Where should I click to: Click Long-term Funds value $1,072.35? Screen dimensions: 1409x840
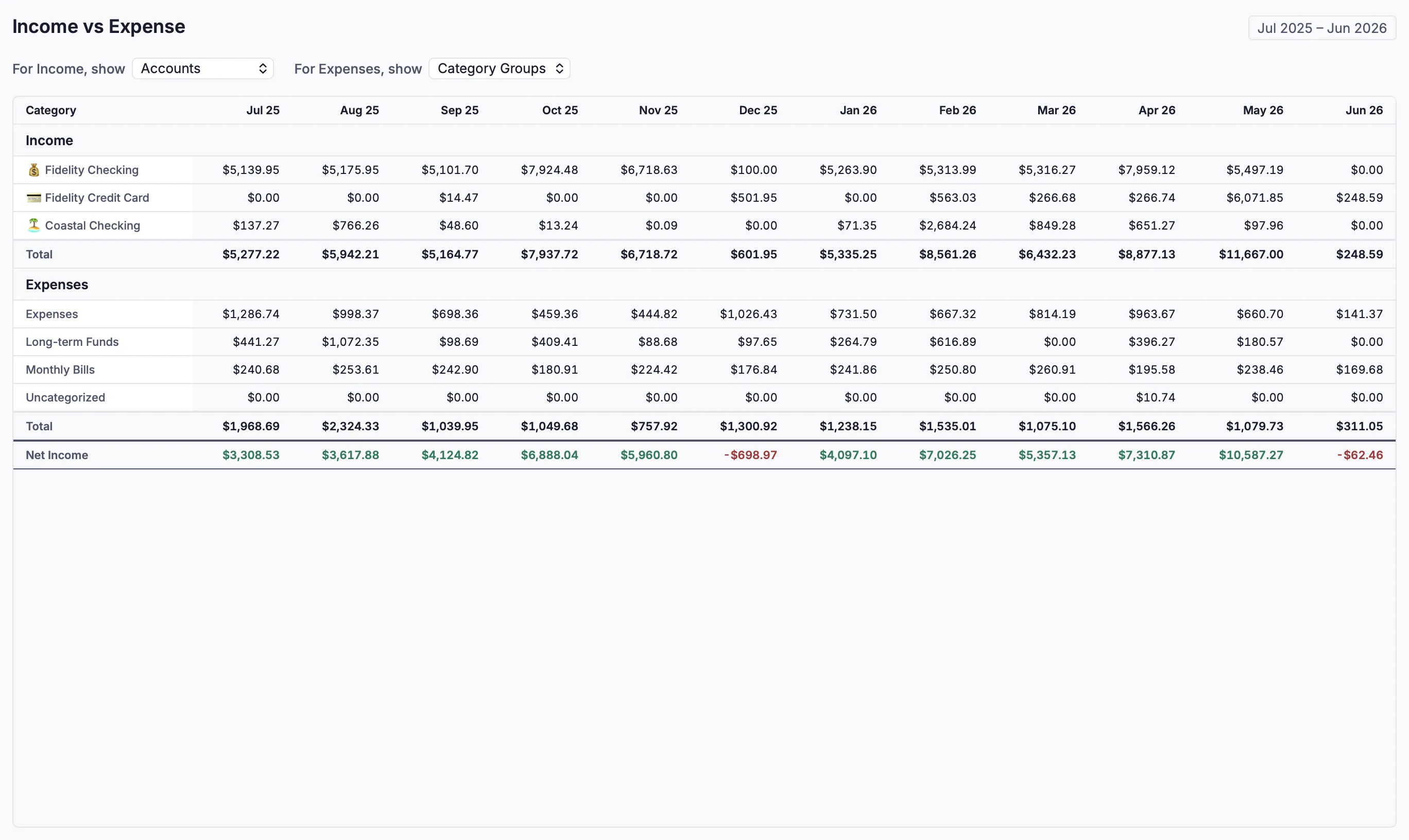[350, 342]
